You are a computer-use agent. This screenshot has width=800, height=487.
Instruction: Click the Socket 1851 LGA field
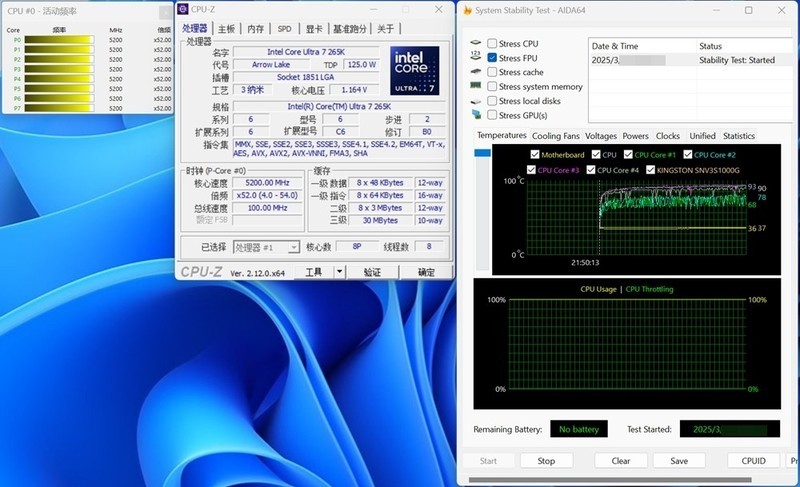tap(306, 77)
